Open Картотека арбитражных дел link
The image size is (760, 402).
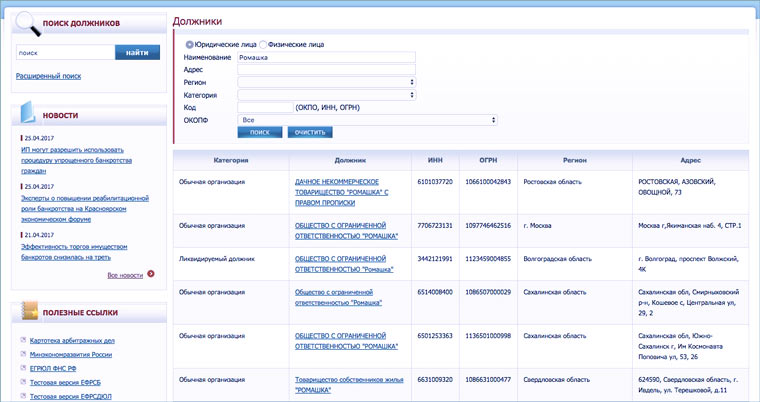click(x=71, y=341)
